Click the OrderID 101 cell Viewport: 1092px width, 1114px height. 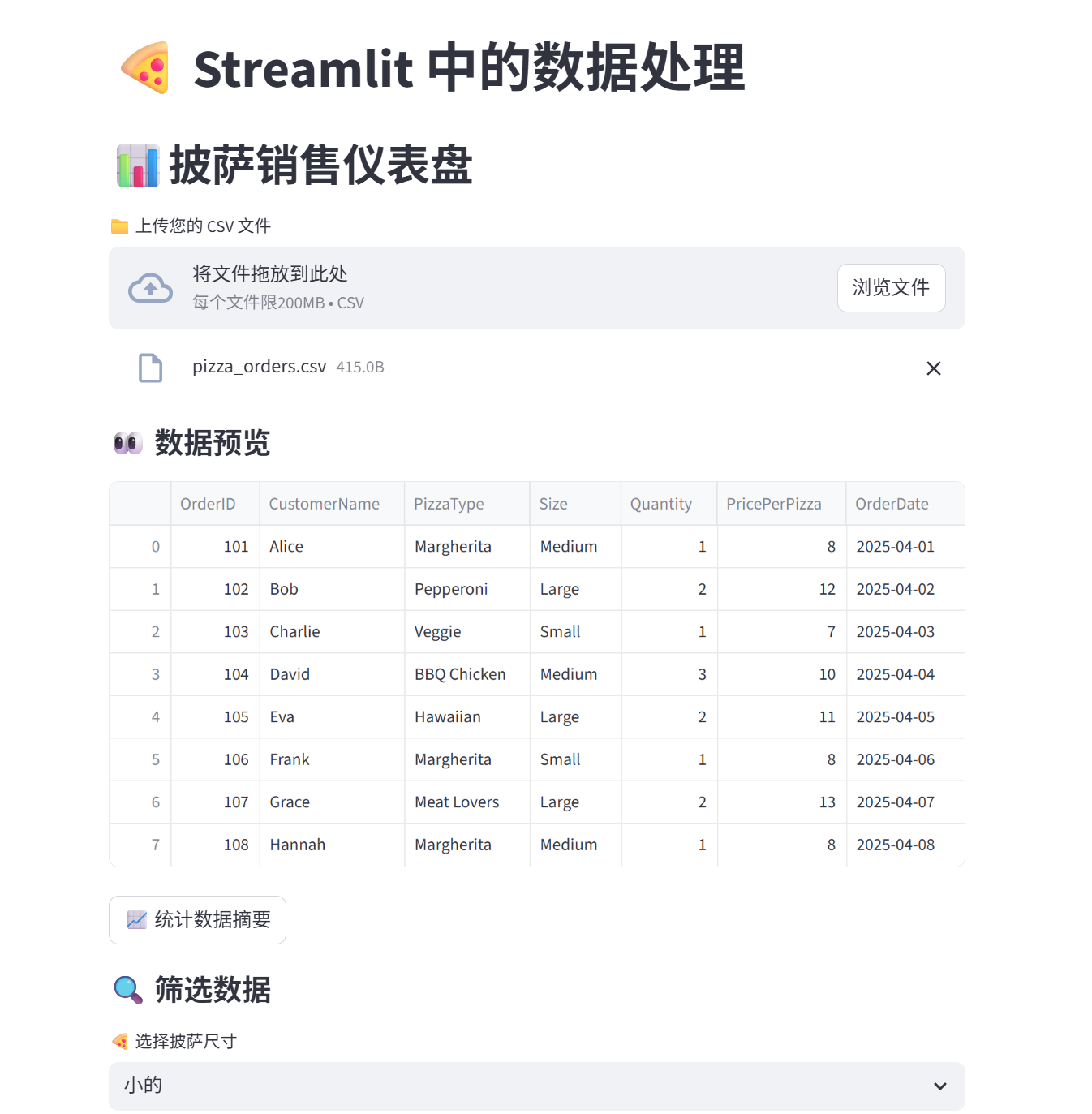215,547
